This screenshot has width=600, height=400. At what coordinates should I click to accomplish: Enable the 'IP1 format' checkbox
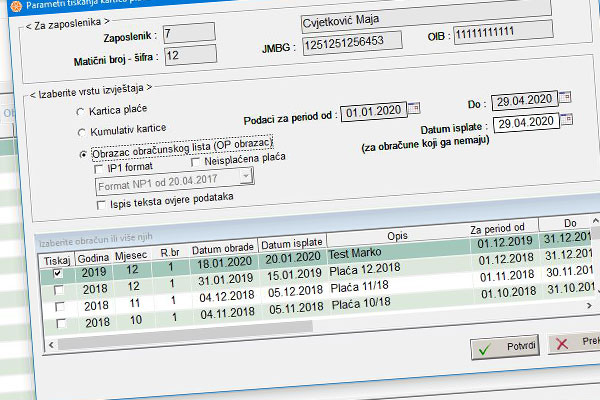[100, 169]
